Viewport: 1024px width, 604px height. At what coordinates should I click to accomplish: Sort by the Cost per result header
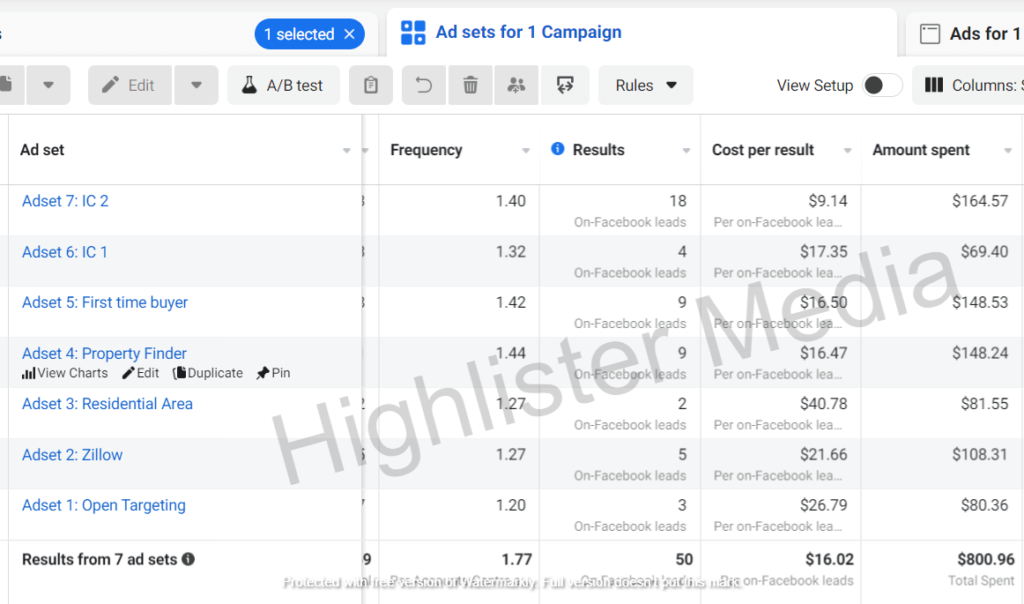click(763, 150)
